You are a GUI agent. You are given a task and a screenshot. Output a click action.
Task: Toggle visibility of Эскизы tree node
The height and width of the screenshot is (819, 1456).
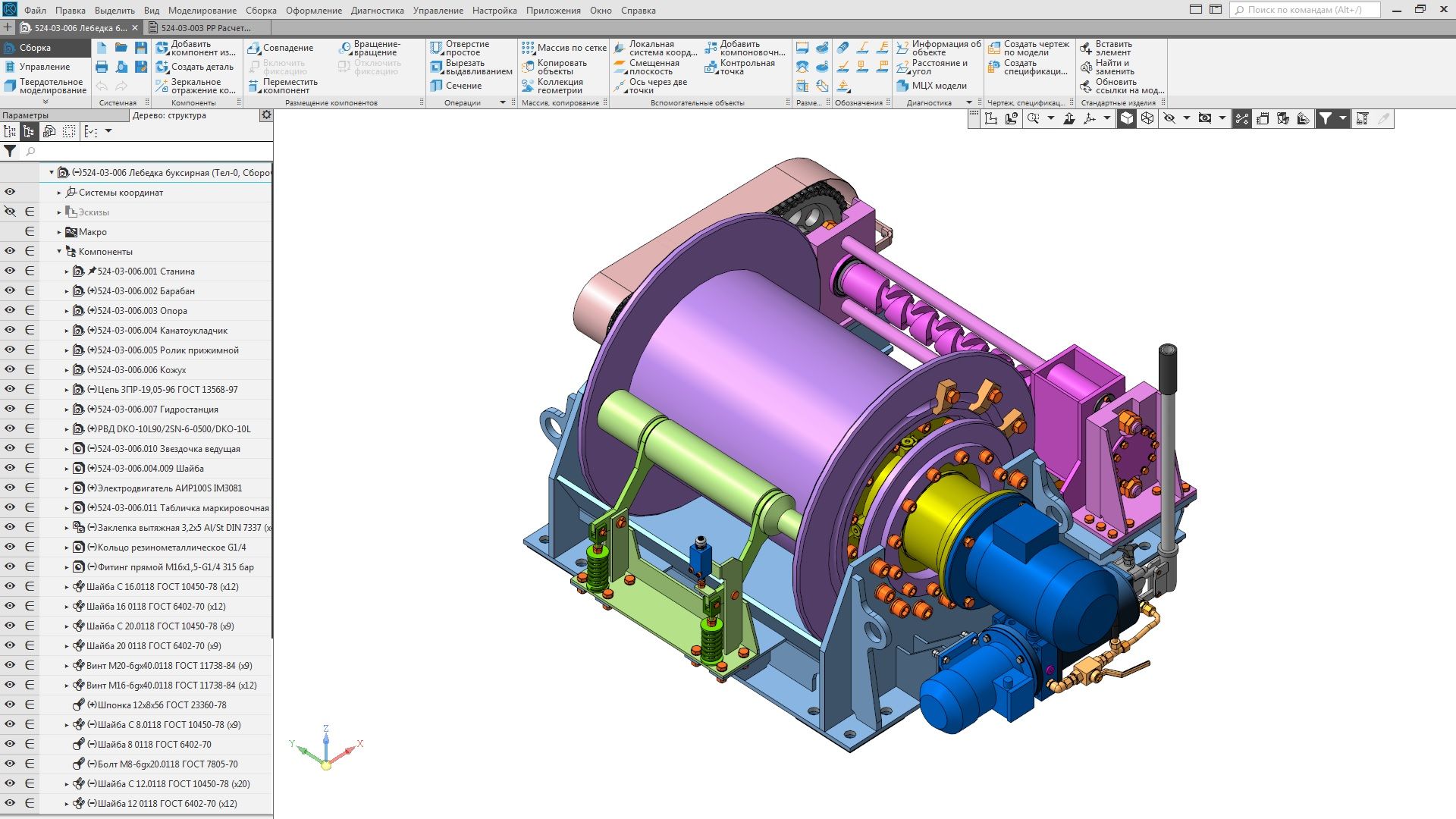click(10, 212)
